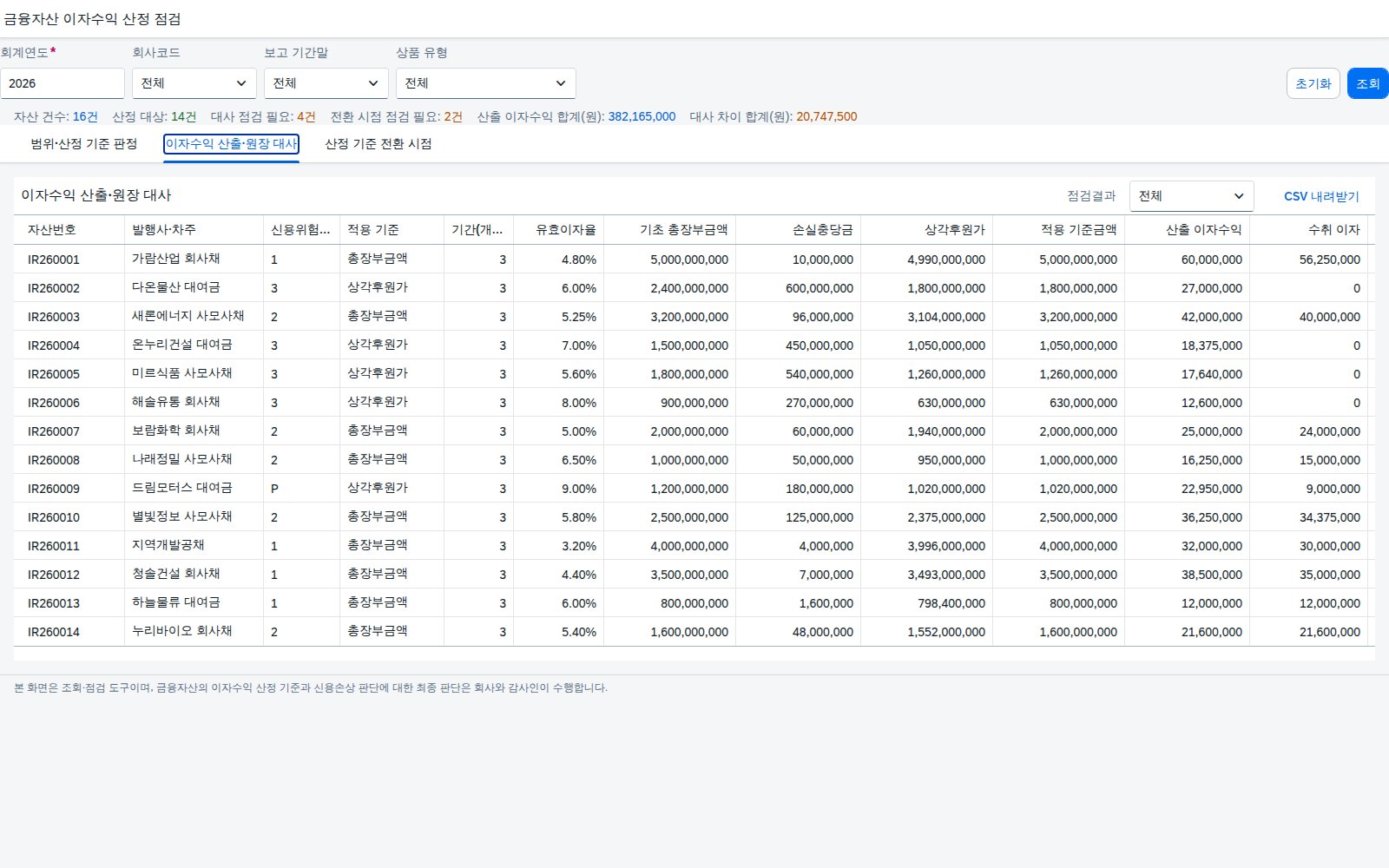Switch to 범위·산정 기준 판정 tab
The image size is (1389, 868).
(84, 144)
